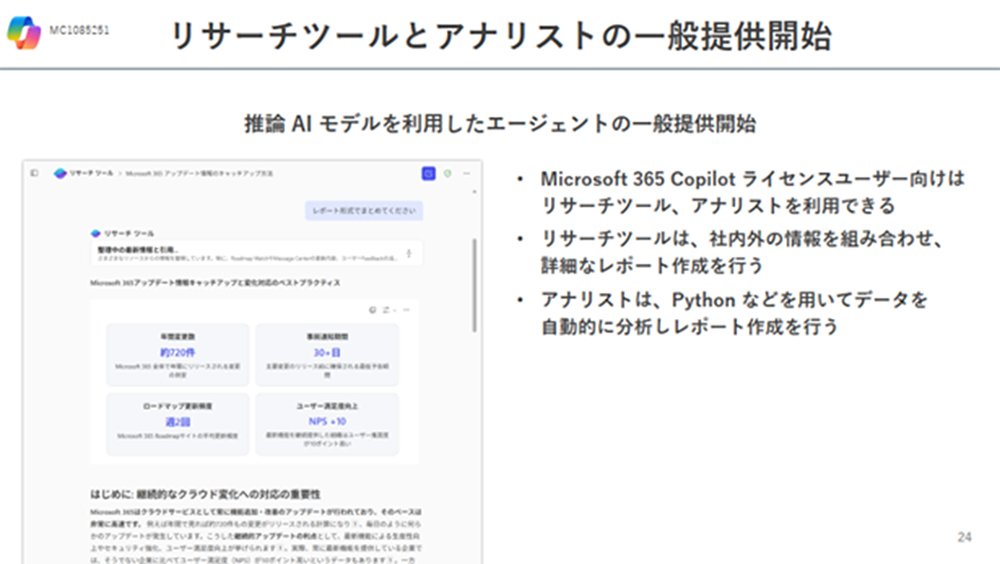Screen dimensions: 1000x564
Task: Click the message ID text 'MC1085251'
Action: tap(80, 29)
